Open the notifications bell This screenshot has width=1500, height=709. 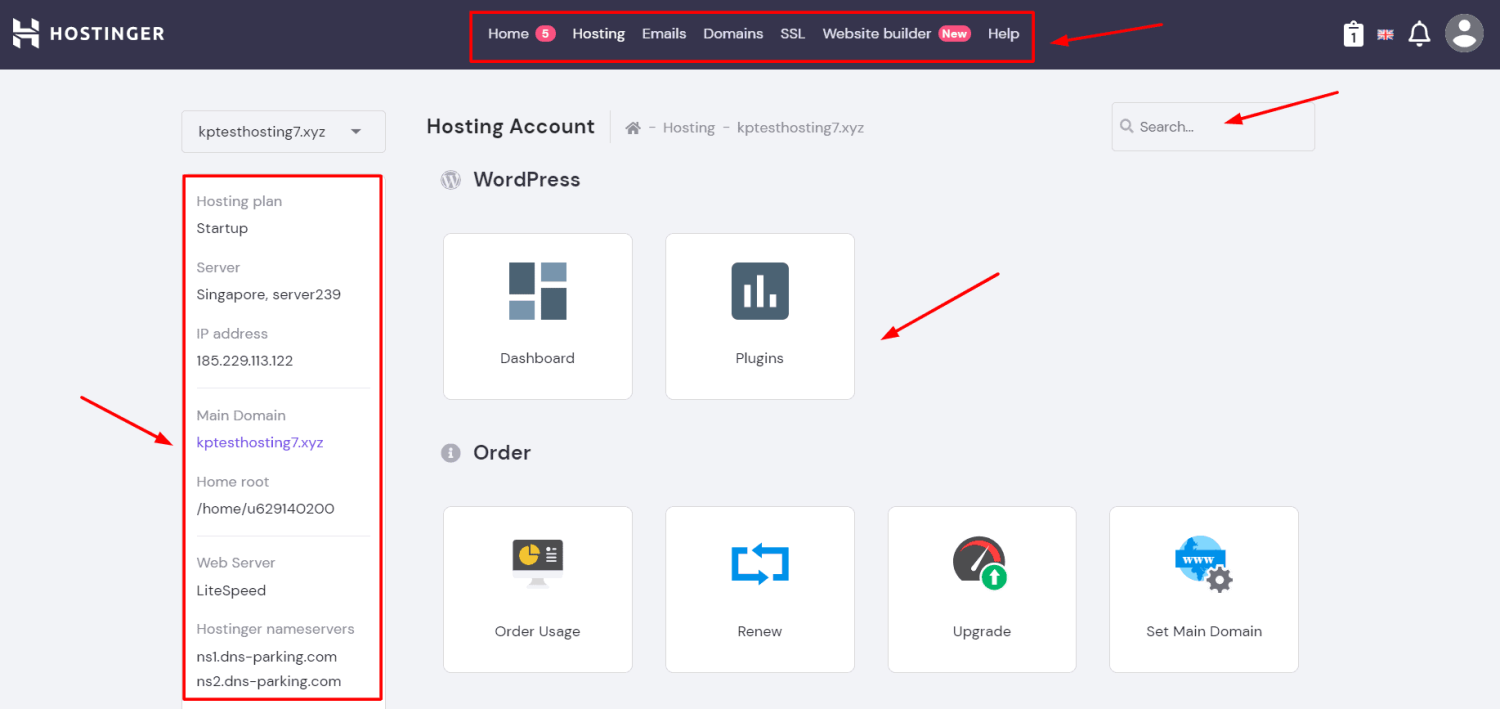[1418, 34]
